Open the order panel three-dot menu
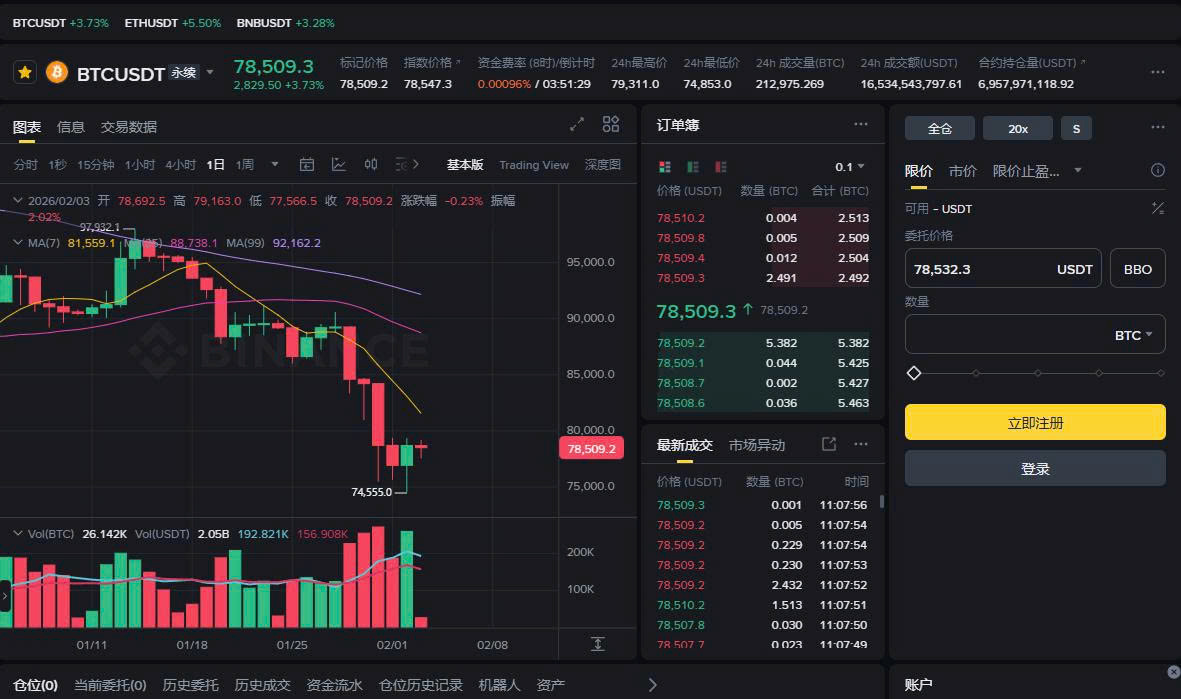 1158,127
